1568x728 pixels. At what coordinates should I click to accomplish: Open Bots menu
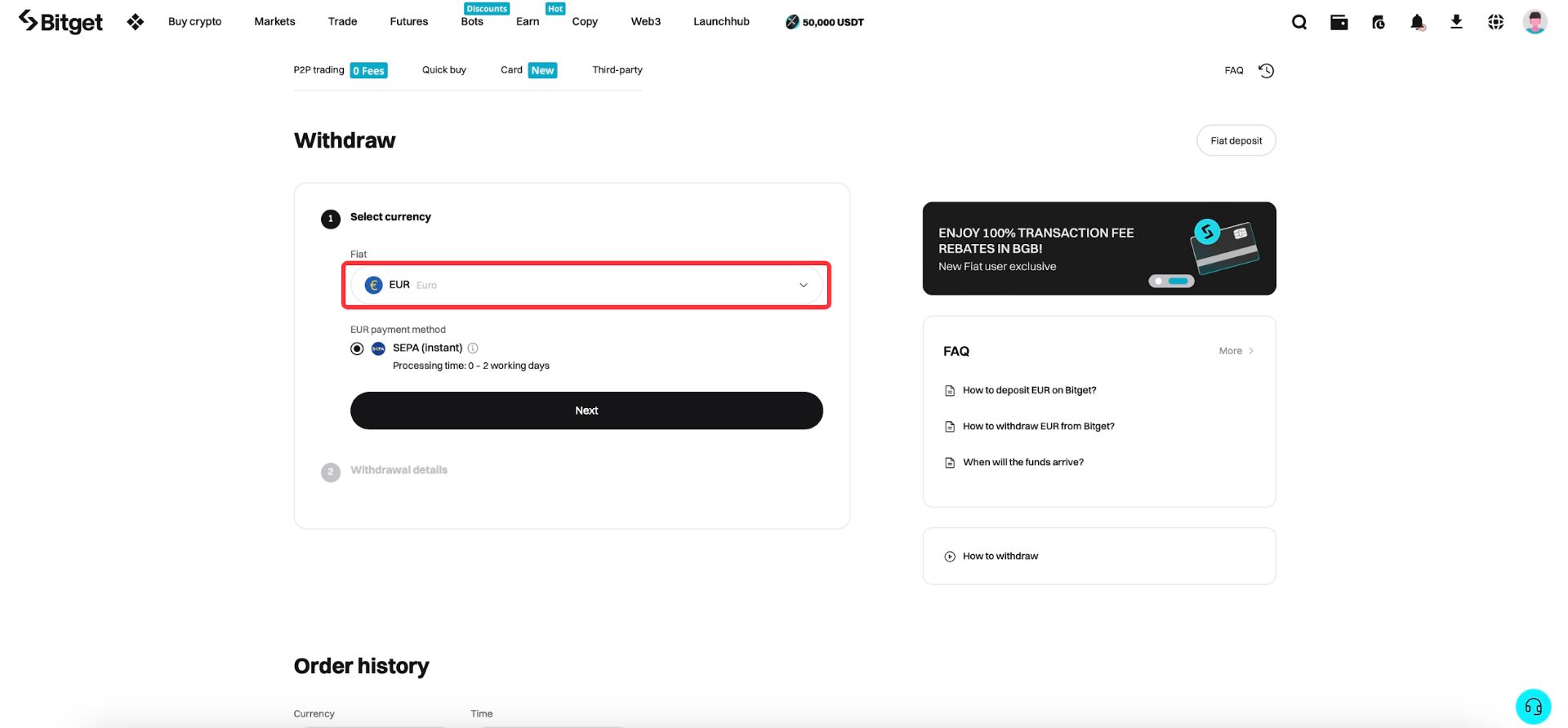point(472,22)
